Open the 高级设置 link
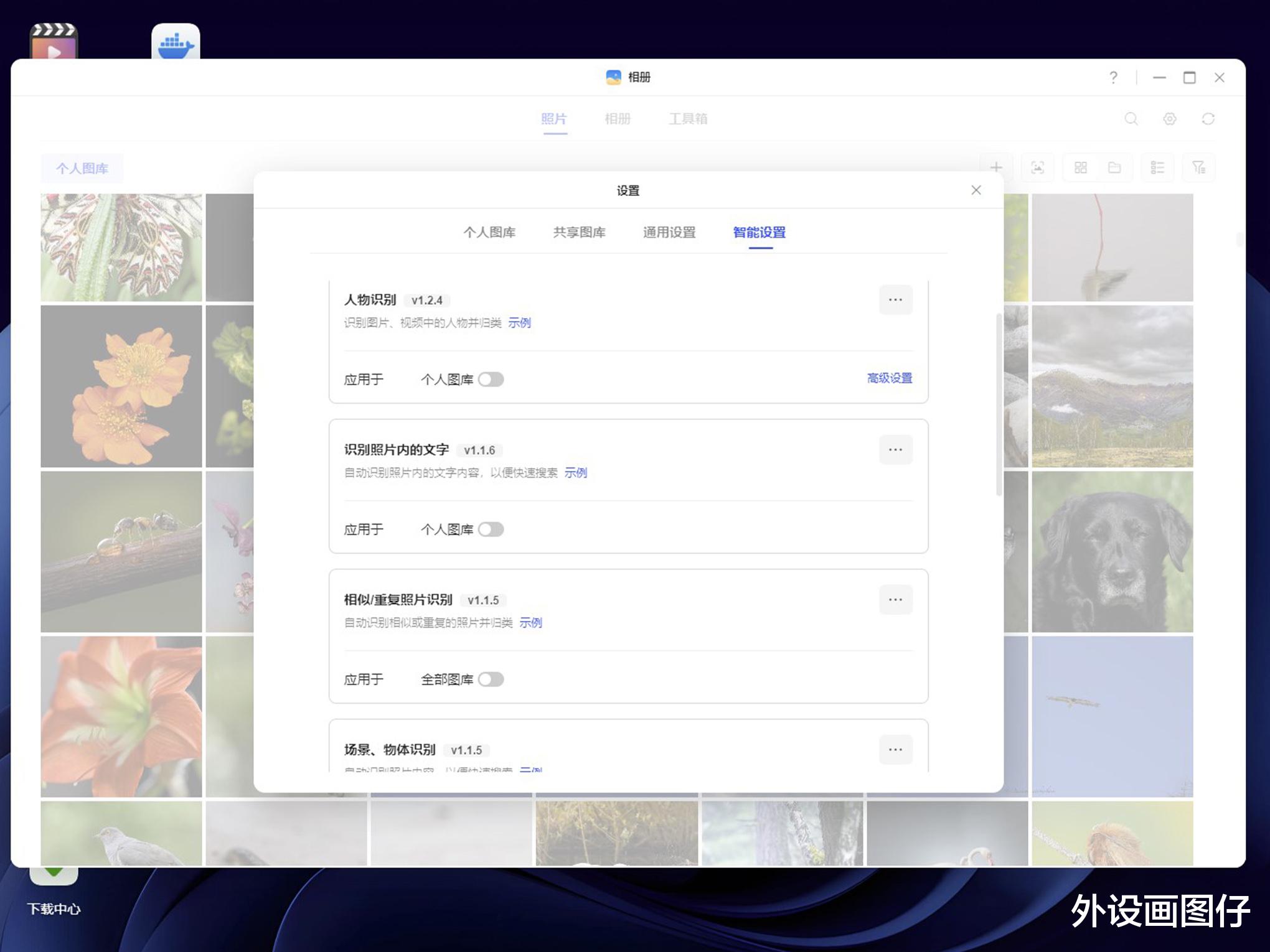The height and width of the screenshot is (952, 1270). coord(889,378)
